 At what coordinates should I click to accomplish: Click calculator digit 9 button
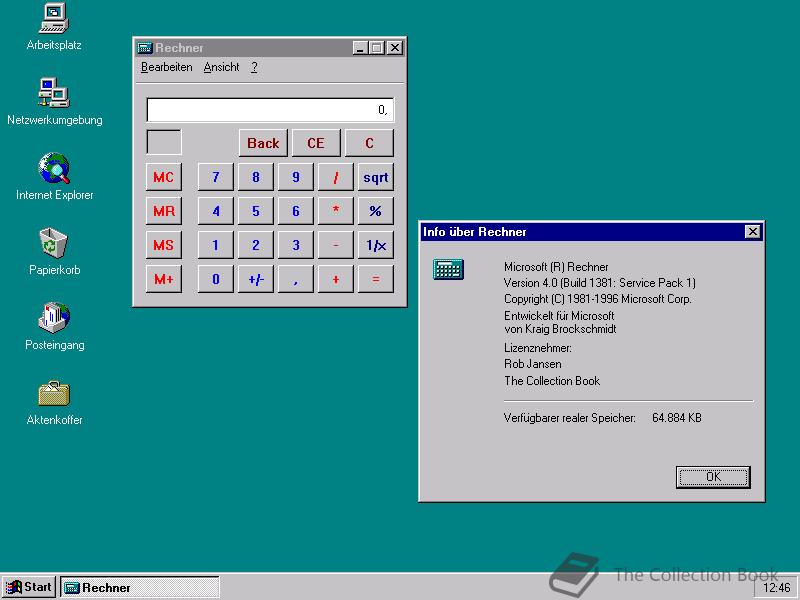click(x=296, y=177)
